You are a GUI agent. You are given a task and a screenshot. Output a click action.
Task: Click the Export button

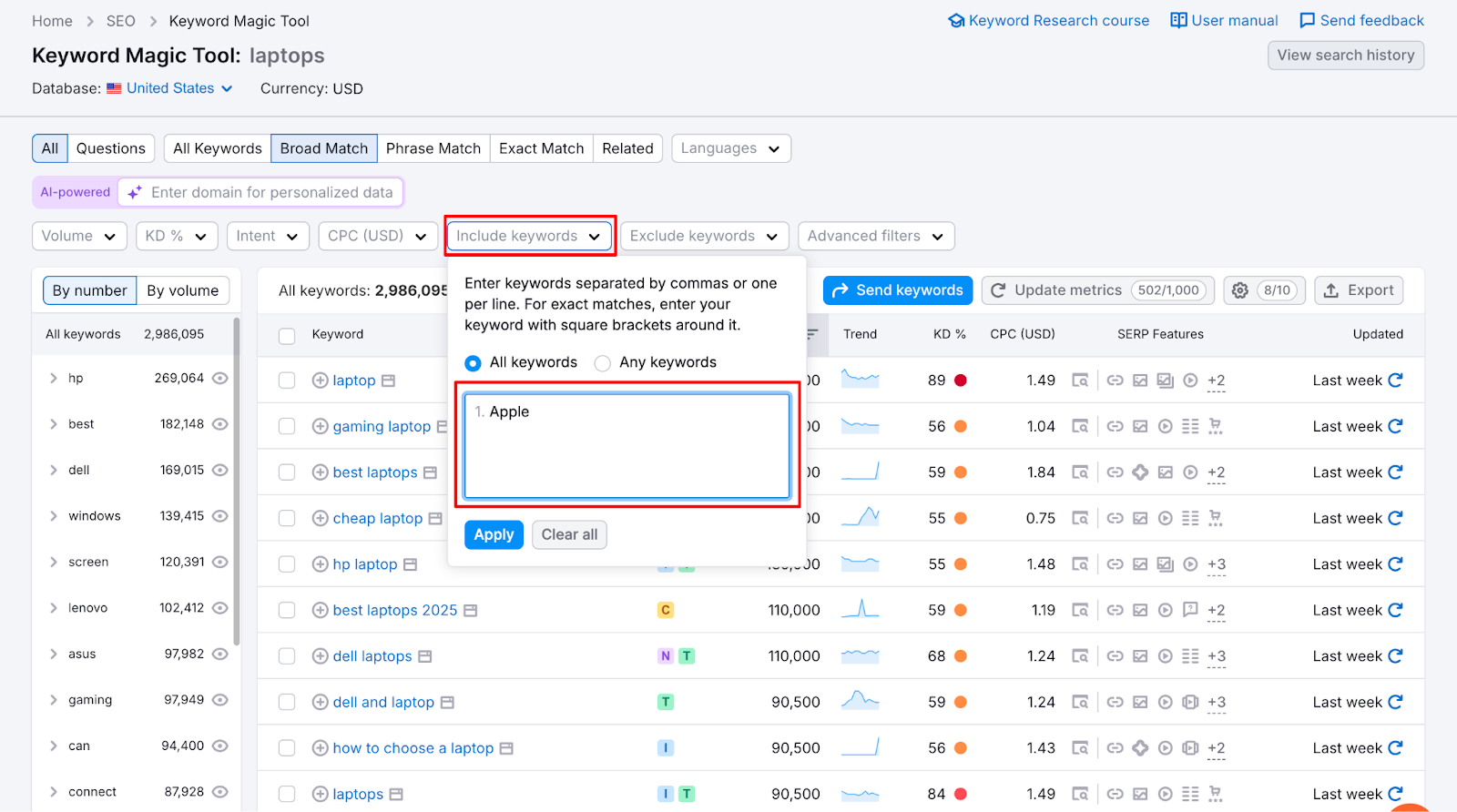click(1359, 290)
